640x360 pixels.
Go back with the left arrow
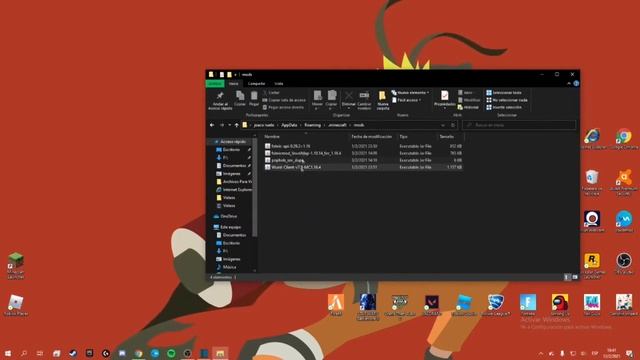pos(212,125)
